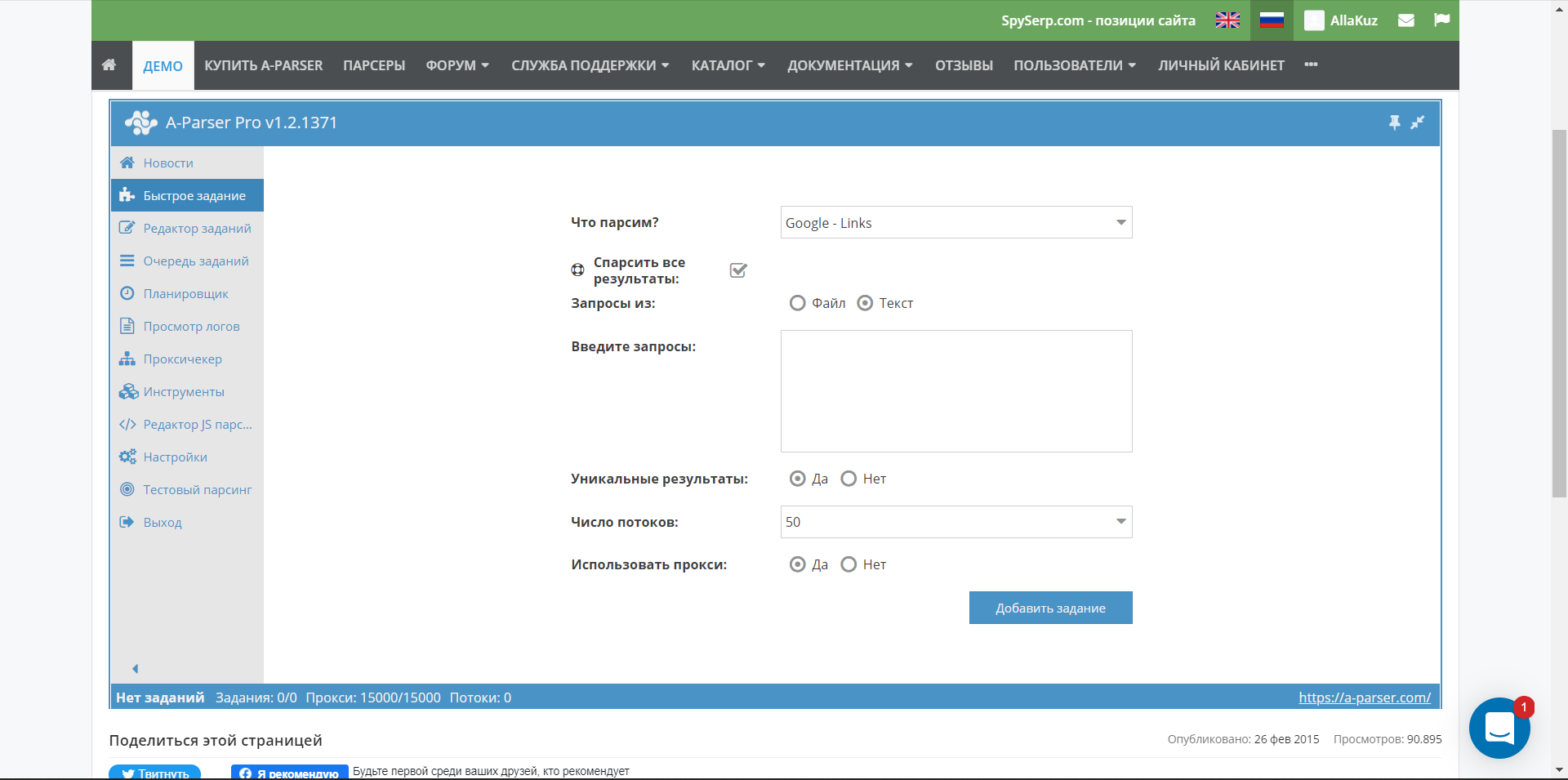
Task: Open the Отзывы page
Action: point(964,65)
